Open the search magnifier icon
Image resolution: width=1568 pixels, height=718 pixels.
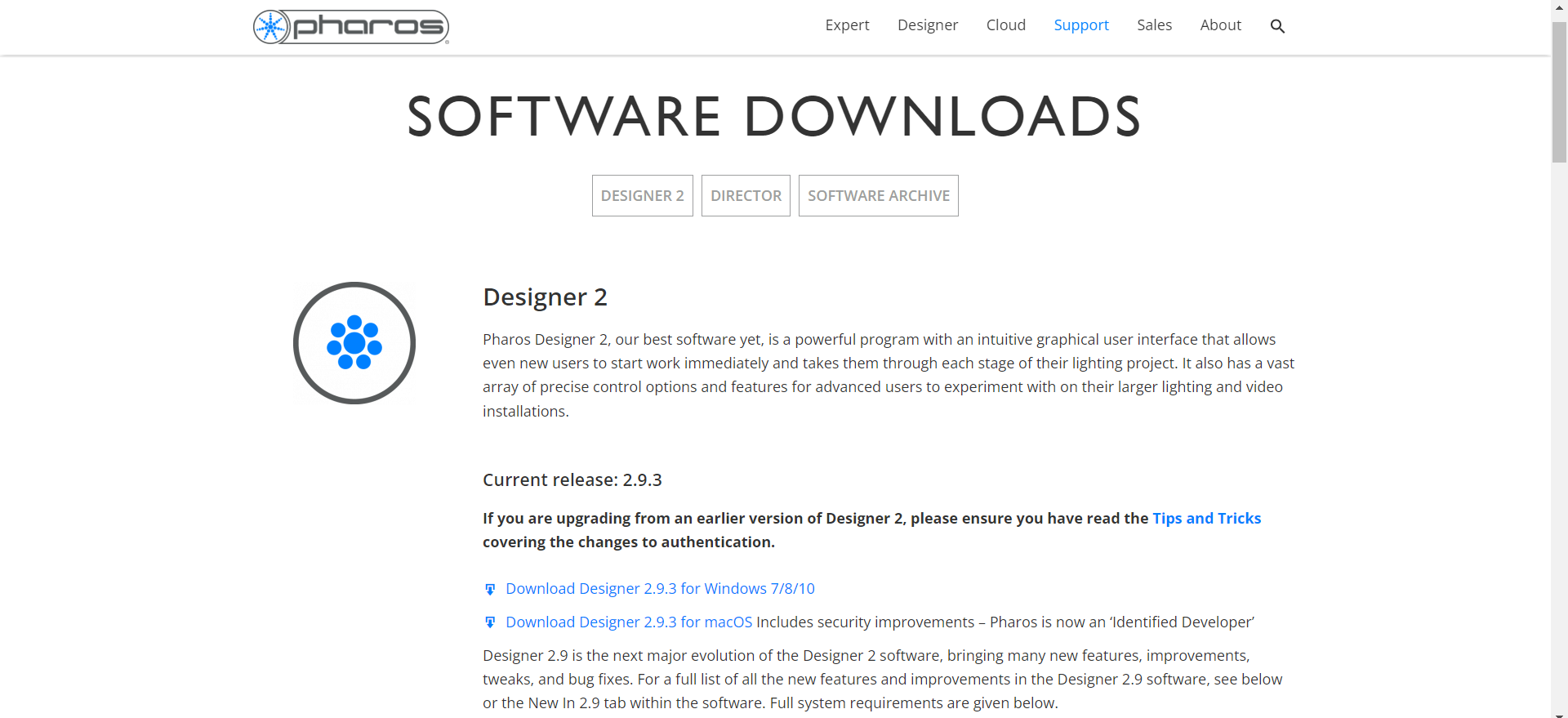1277,26
